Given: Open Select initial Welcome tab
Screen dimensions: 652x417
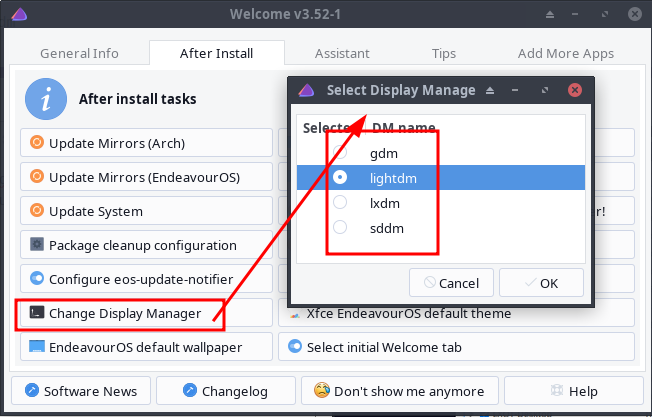Looking at the screenshot, I should click(x=457, y=347).
